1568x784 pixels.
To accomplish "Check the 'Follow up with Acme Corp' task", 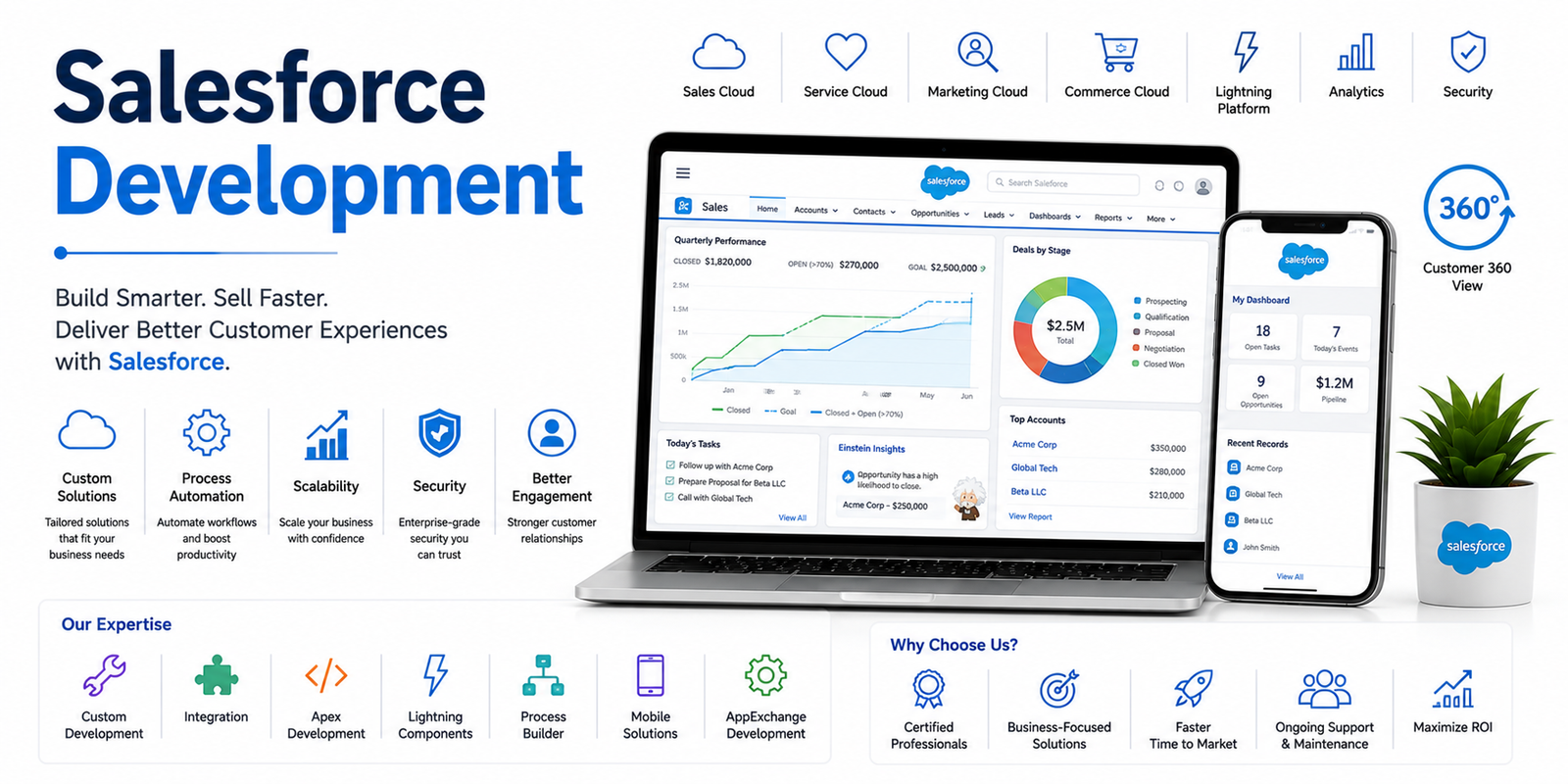I will point(670,465).
